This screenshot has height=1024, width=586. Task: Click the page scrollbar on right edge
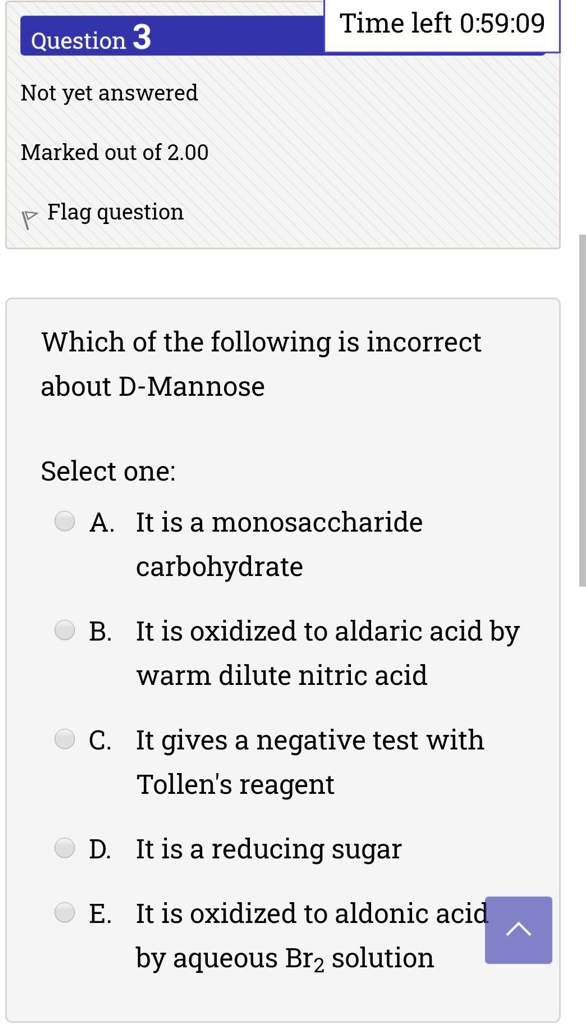[x=582, y=411]
